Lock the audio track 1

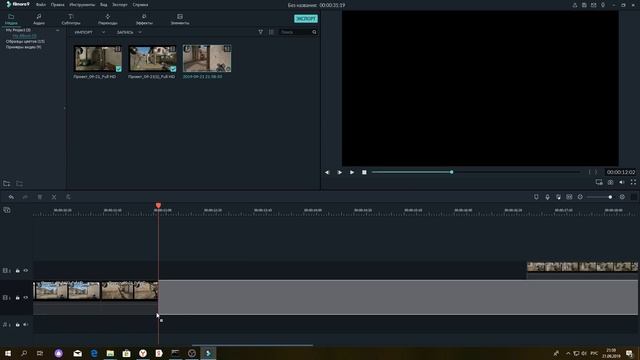coord(18,325)
